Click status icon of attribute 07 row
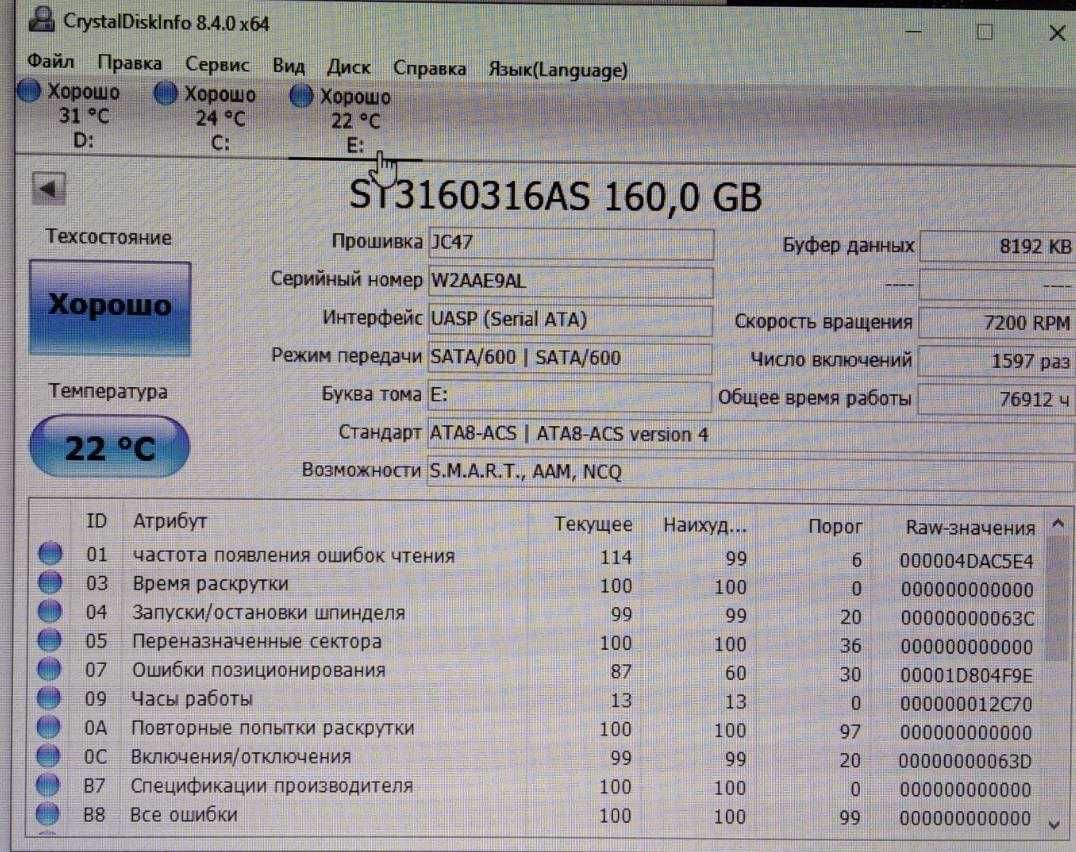Viewport: 1076px width, 852px height. coord(49,668)
